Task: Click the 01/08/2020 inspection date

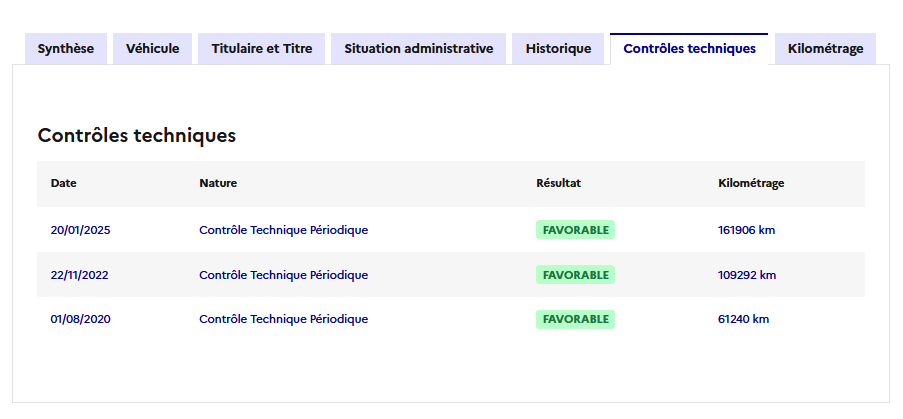Action: pos(80,320)
